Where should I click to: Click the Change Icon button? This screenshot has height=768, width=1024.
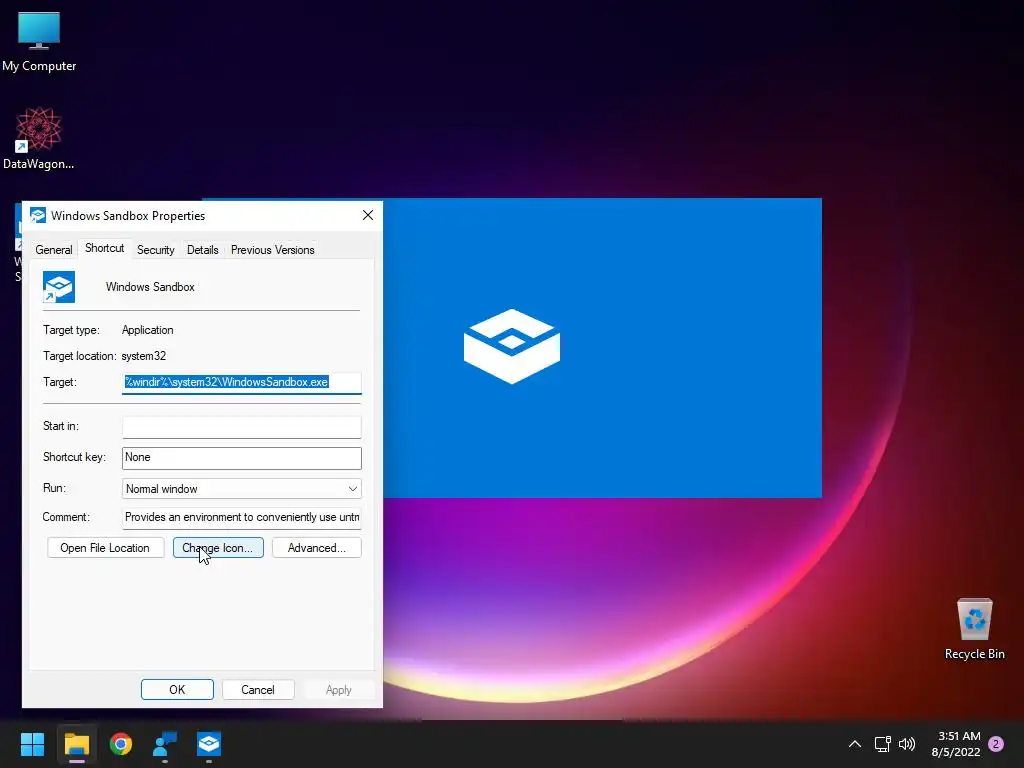218,548
